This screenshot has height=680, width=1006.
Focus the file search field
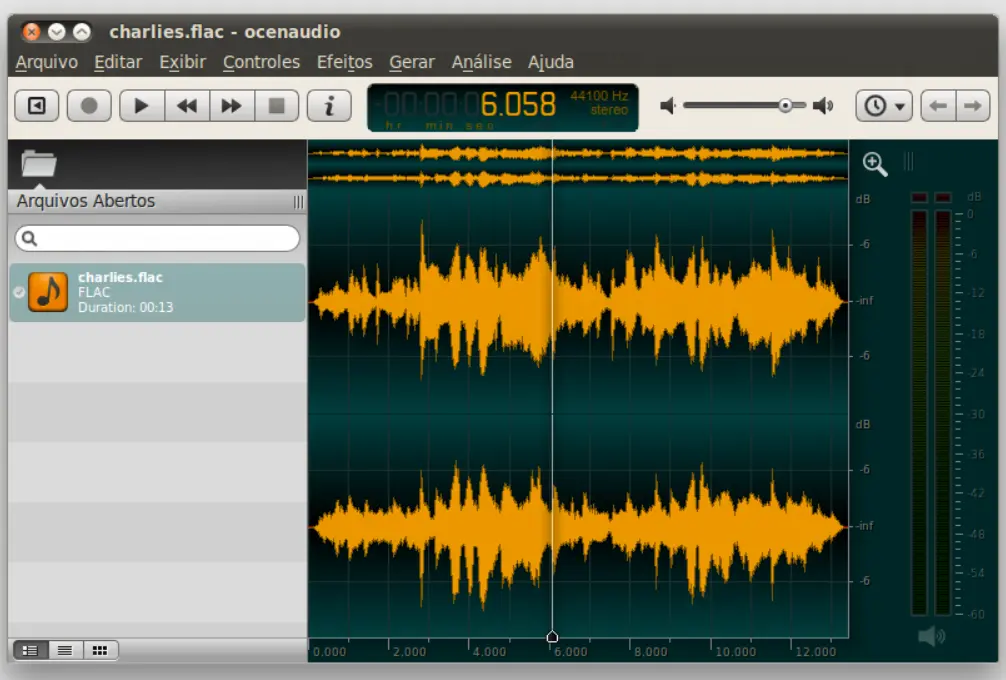(x=157, y=239)
